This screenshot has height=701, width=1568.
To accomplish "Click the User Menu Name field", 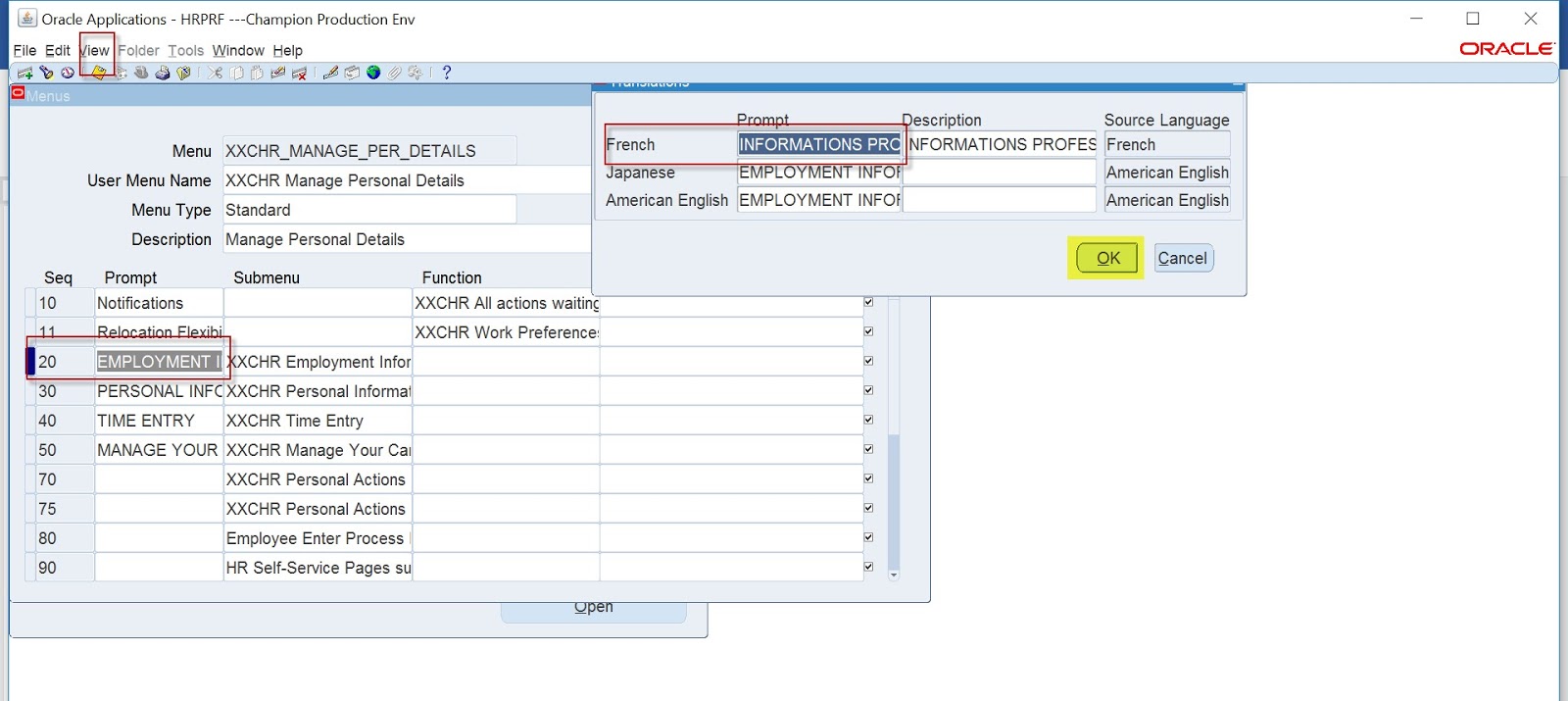I will (x=407, y=180).
